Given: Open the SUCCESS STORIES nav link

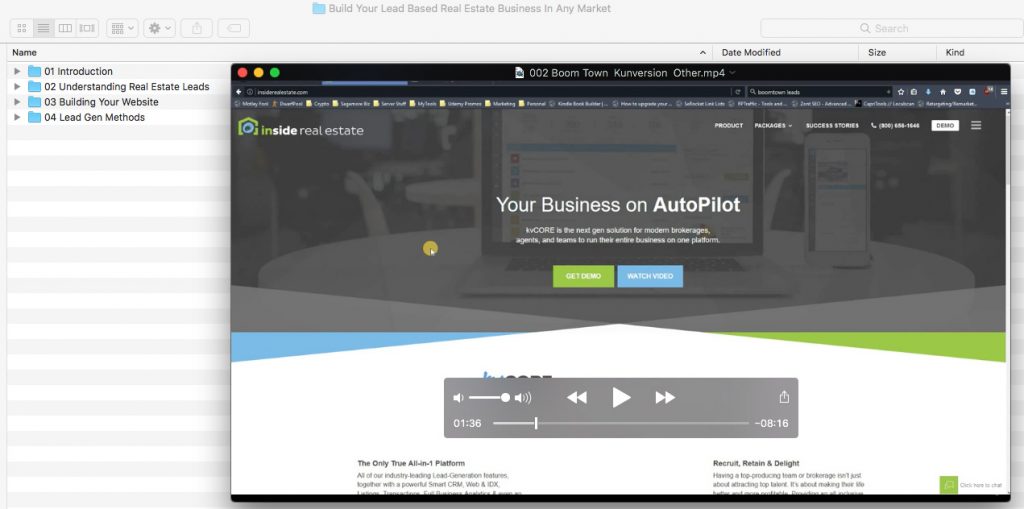Looking at the screenshot, I should [x=832, y=125].
